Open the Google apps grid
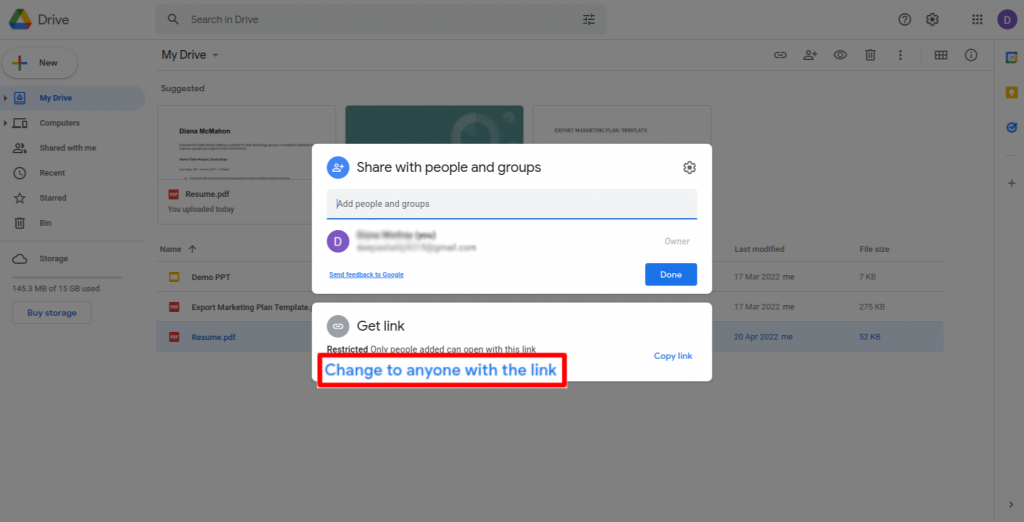1024x522 pixels. pos(977,19)
